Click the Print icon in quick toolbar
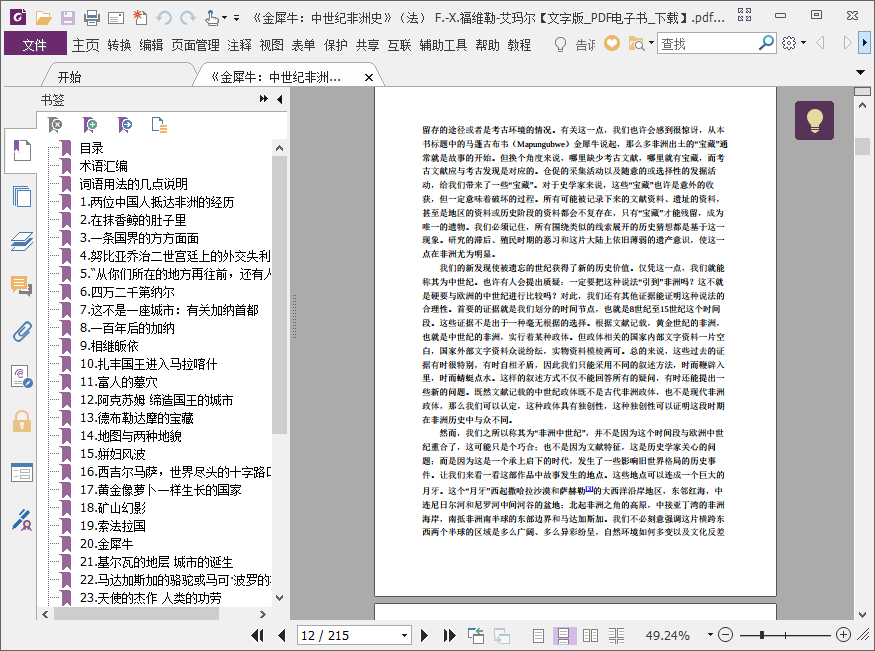Screen dimensions: 875x651 point(91,17)
